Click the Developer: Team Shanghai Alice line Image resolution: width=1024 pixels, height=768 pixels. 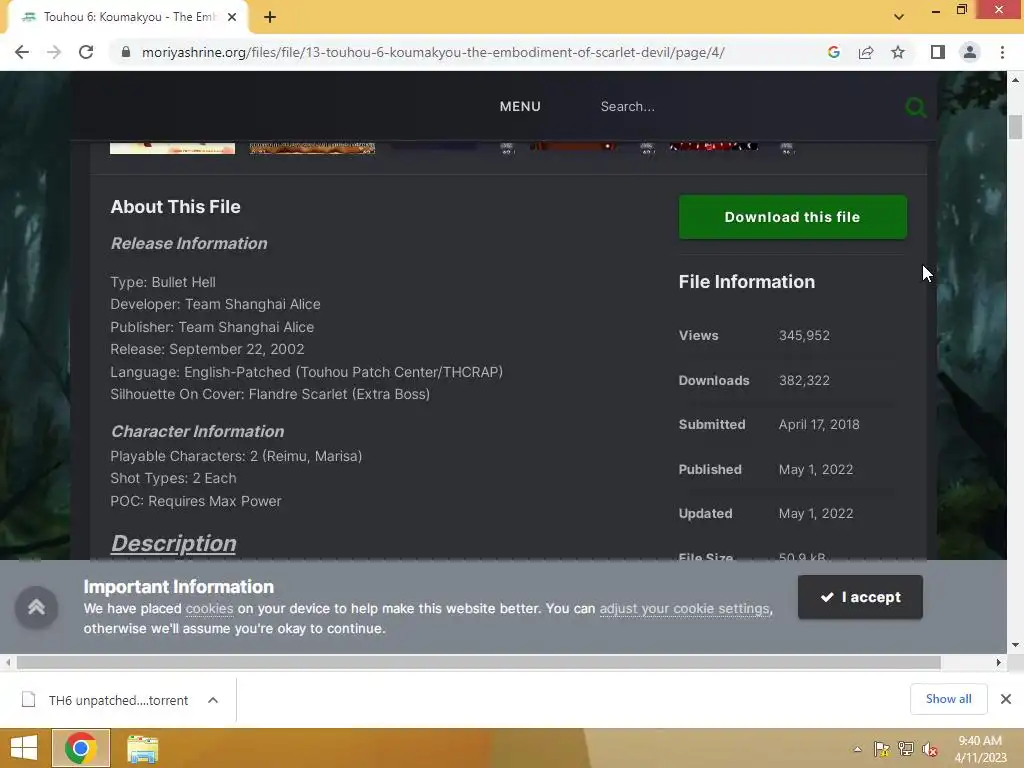pyautogui.click(x=216, y=304)
